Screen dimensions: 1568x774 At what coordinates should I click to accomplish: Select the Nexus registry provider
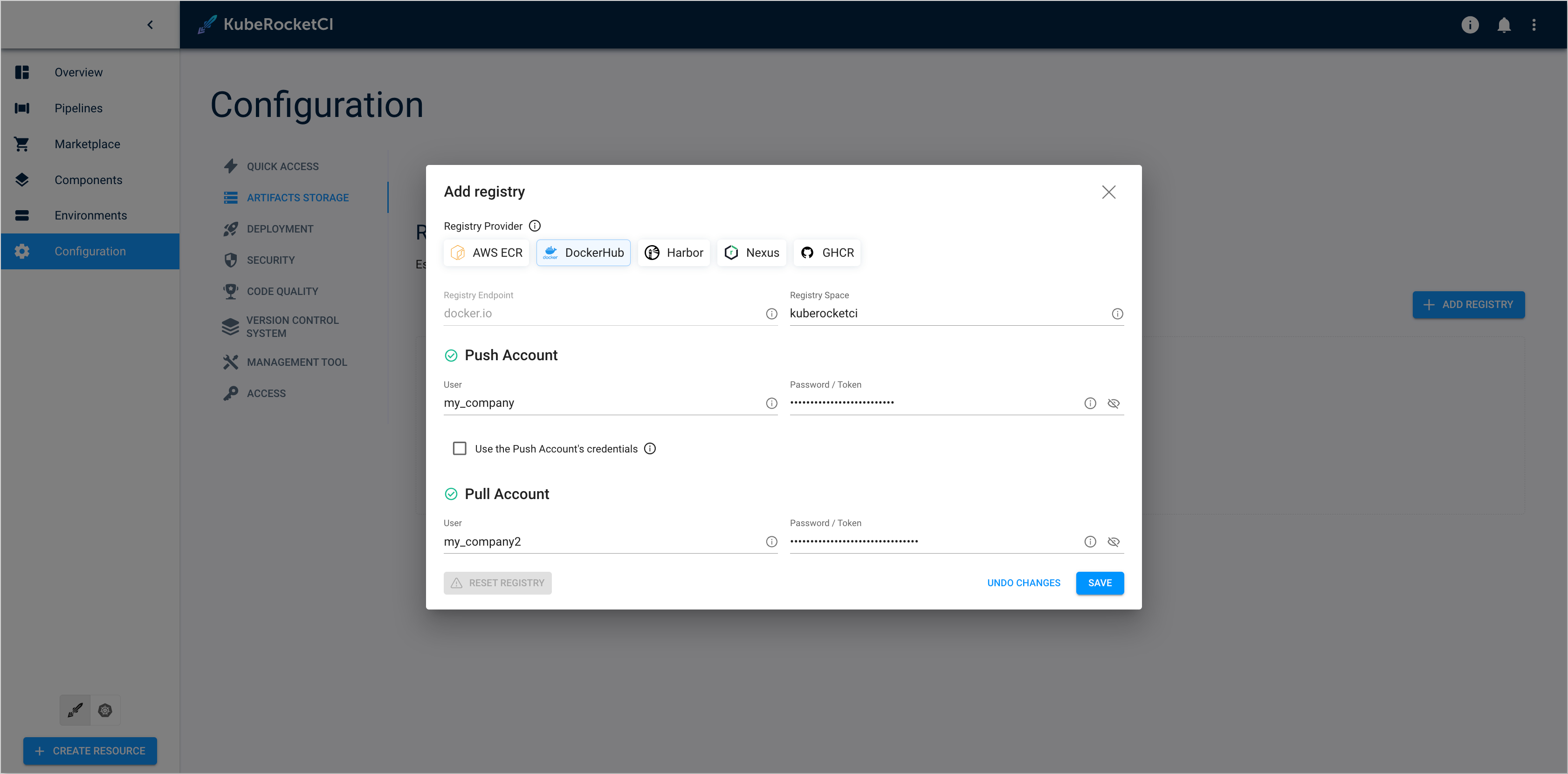pos(751,253)
